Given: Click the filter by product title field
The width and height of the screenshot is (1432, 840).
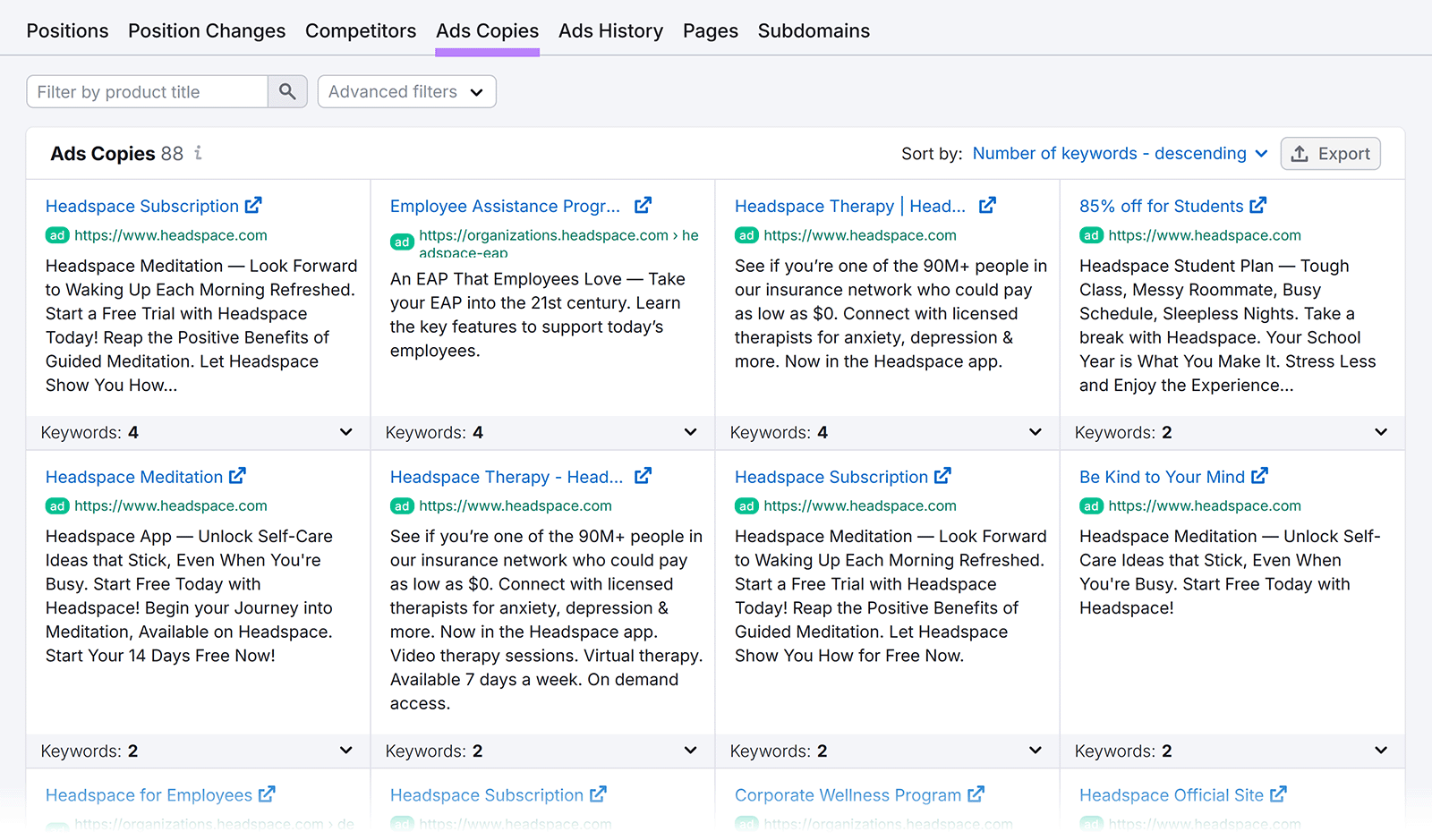Looking at the screenshot, I should (x=146, y=90).
